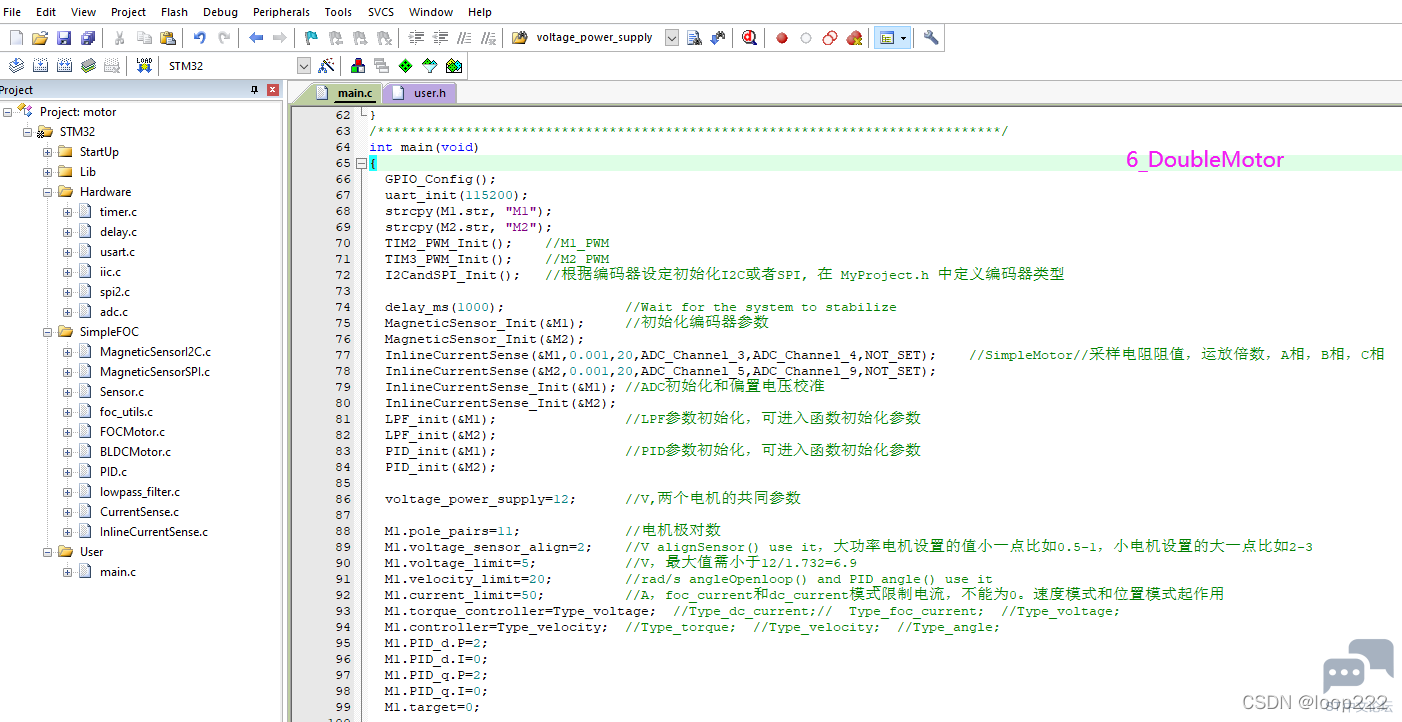This screenshot has width=1402, height=722.
Task: Uncomment the selected lines
Action: (x=488, y=38)
